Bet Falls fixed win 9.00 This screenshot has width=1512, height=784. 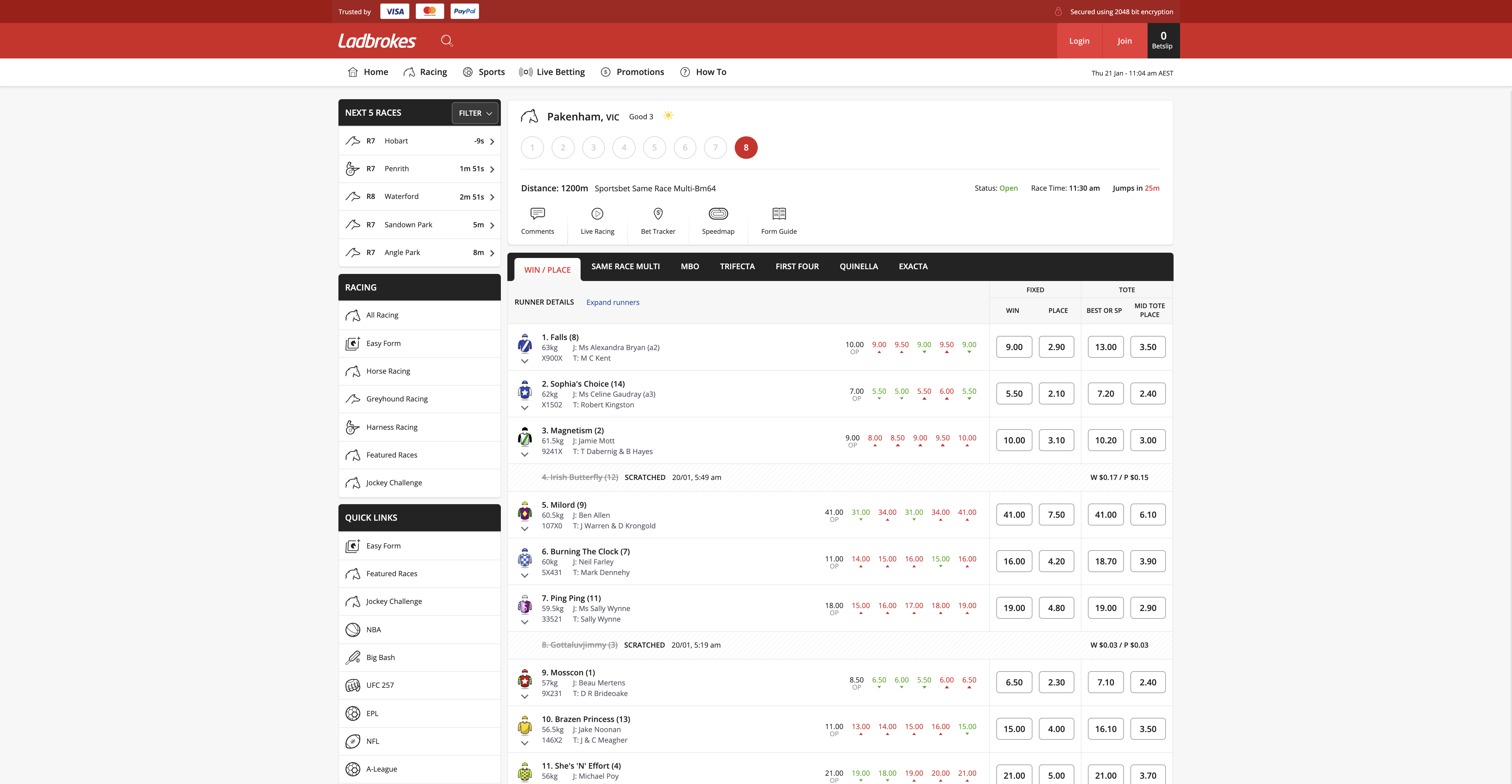[1014, 347]
